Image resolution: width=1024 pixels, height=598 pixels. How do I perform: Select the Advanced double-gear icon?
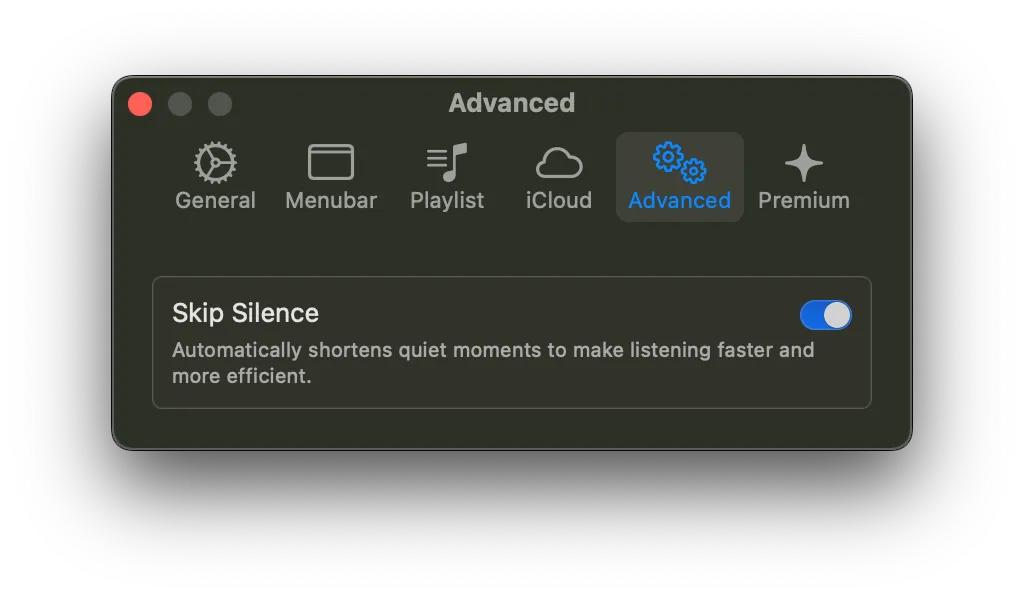point(679,163)
